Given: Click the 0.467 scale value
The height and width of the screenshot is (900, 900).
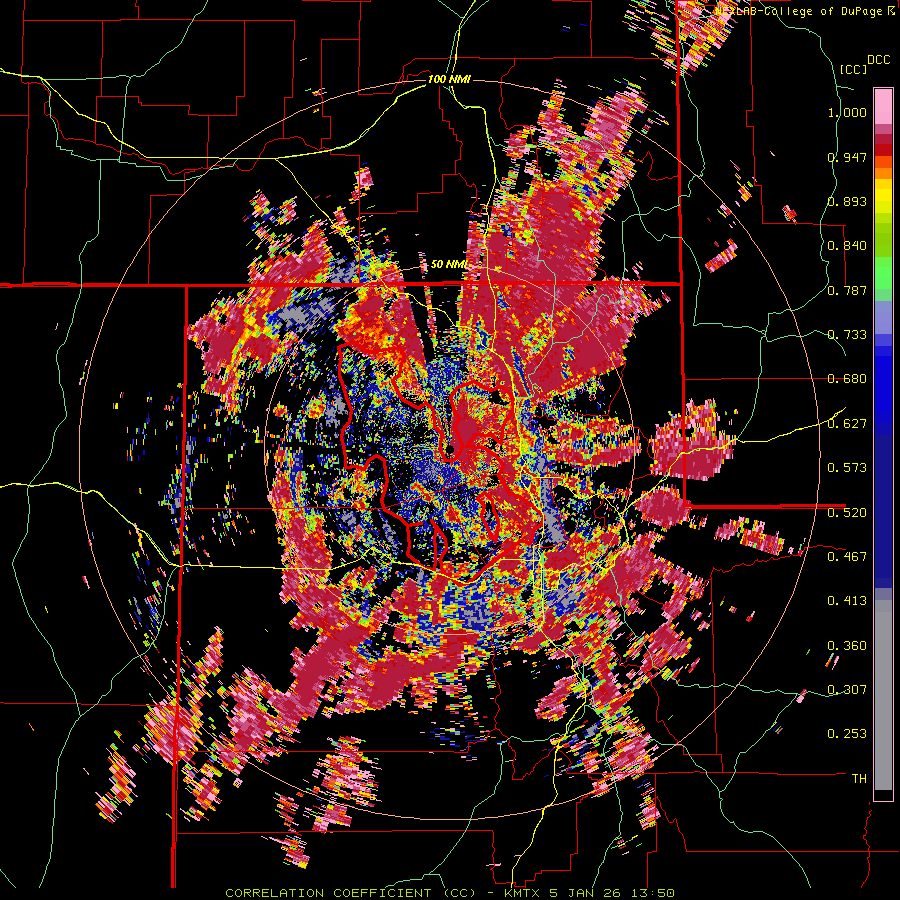Looking at the screenshot, I should (x=847, y=556).
